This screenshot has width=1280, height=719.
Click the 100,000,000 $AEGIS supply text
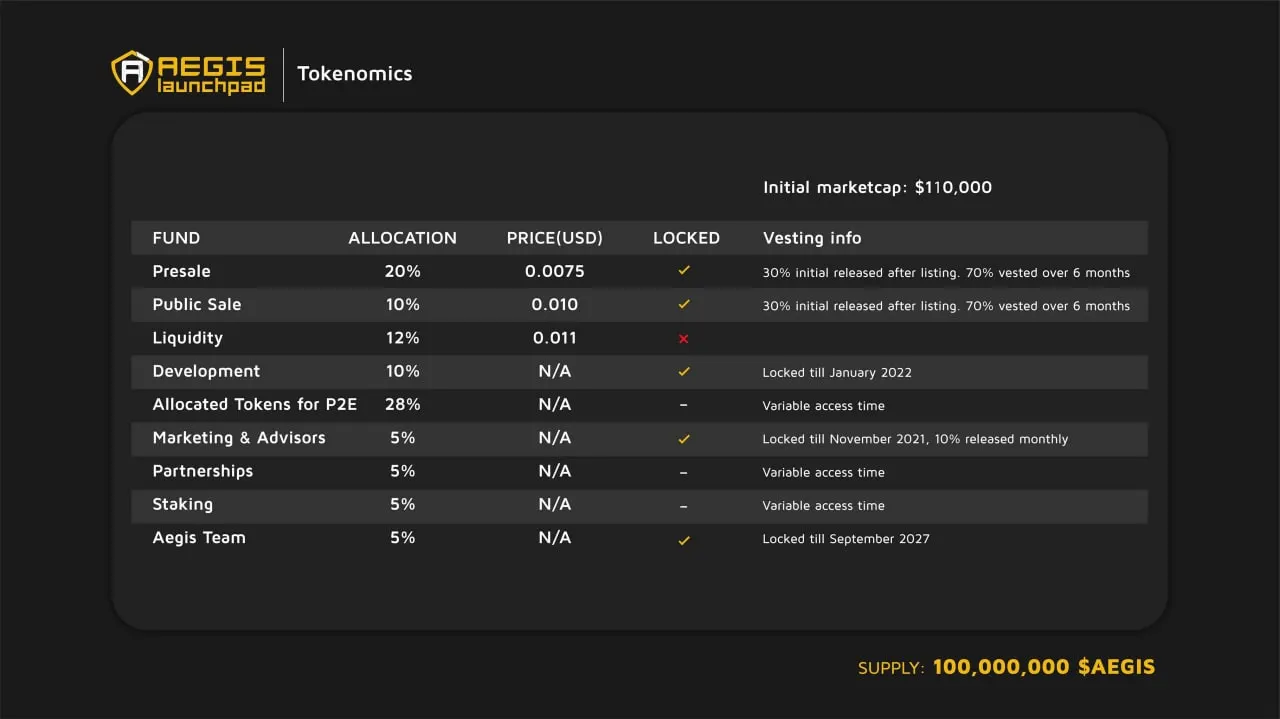pyautogui.click(x=1044, y=667)
